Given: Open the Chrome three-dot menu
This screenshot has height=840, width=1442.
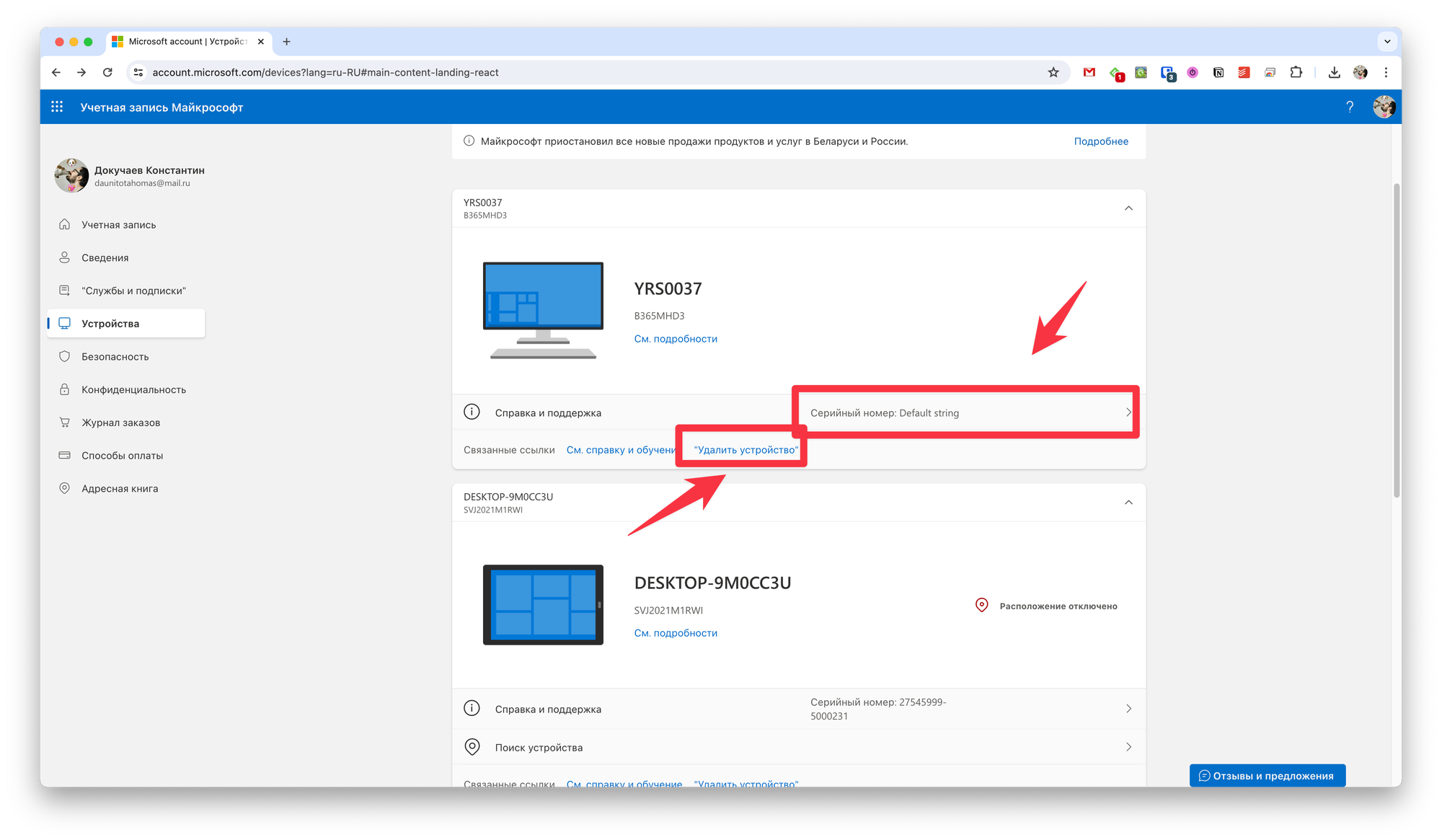Looking at the screenshot, I should tap(1386, 72).
